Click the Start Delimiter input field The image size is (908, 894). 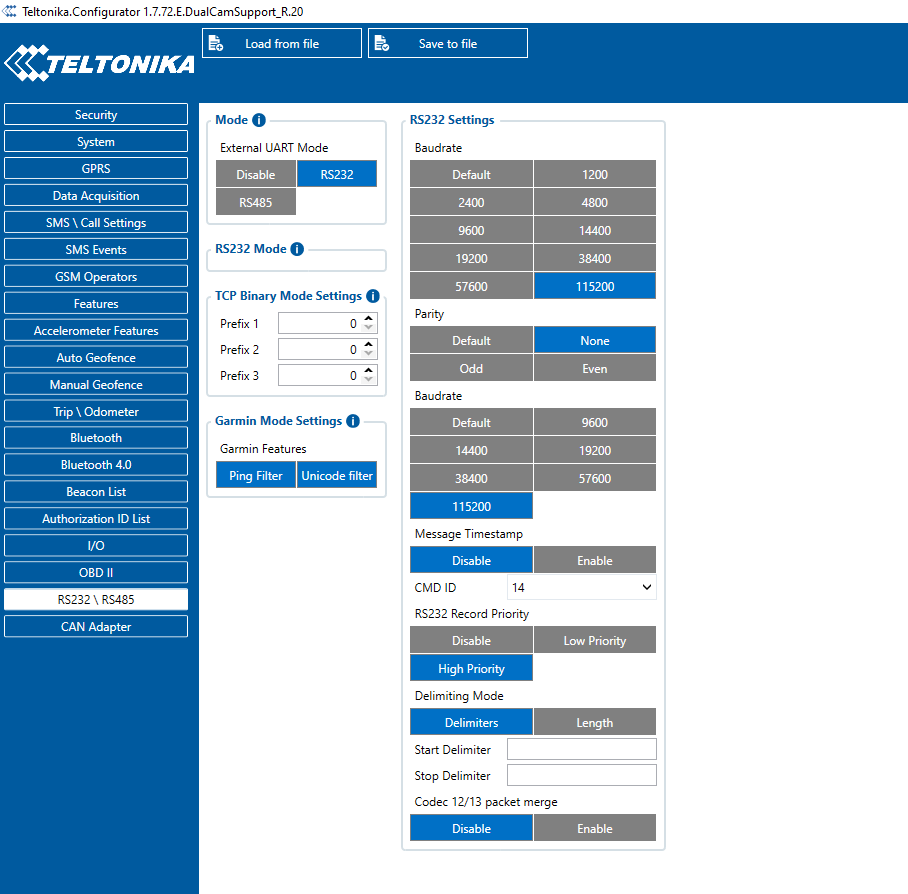[581, 749]
